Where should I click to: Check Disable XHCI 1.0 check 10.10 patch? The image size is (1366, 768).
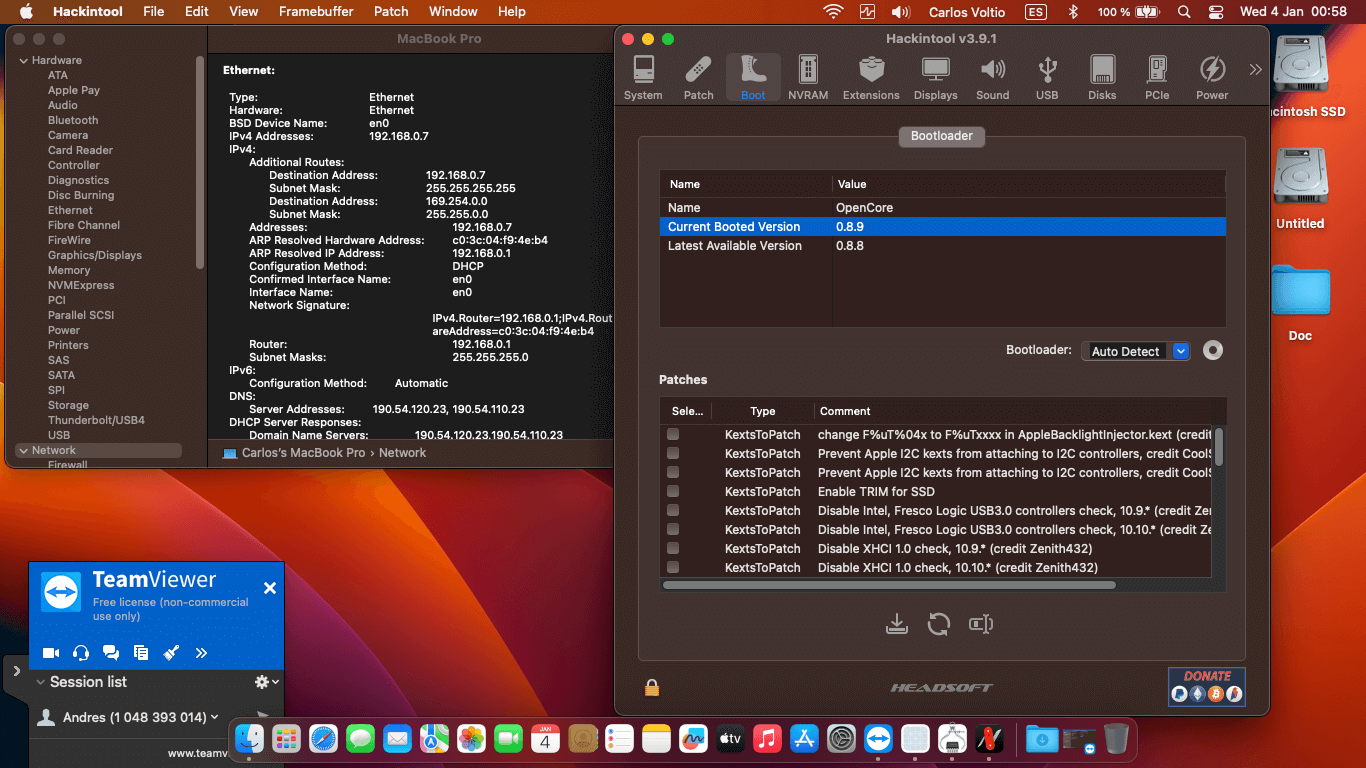[673, 567]
